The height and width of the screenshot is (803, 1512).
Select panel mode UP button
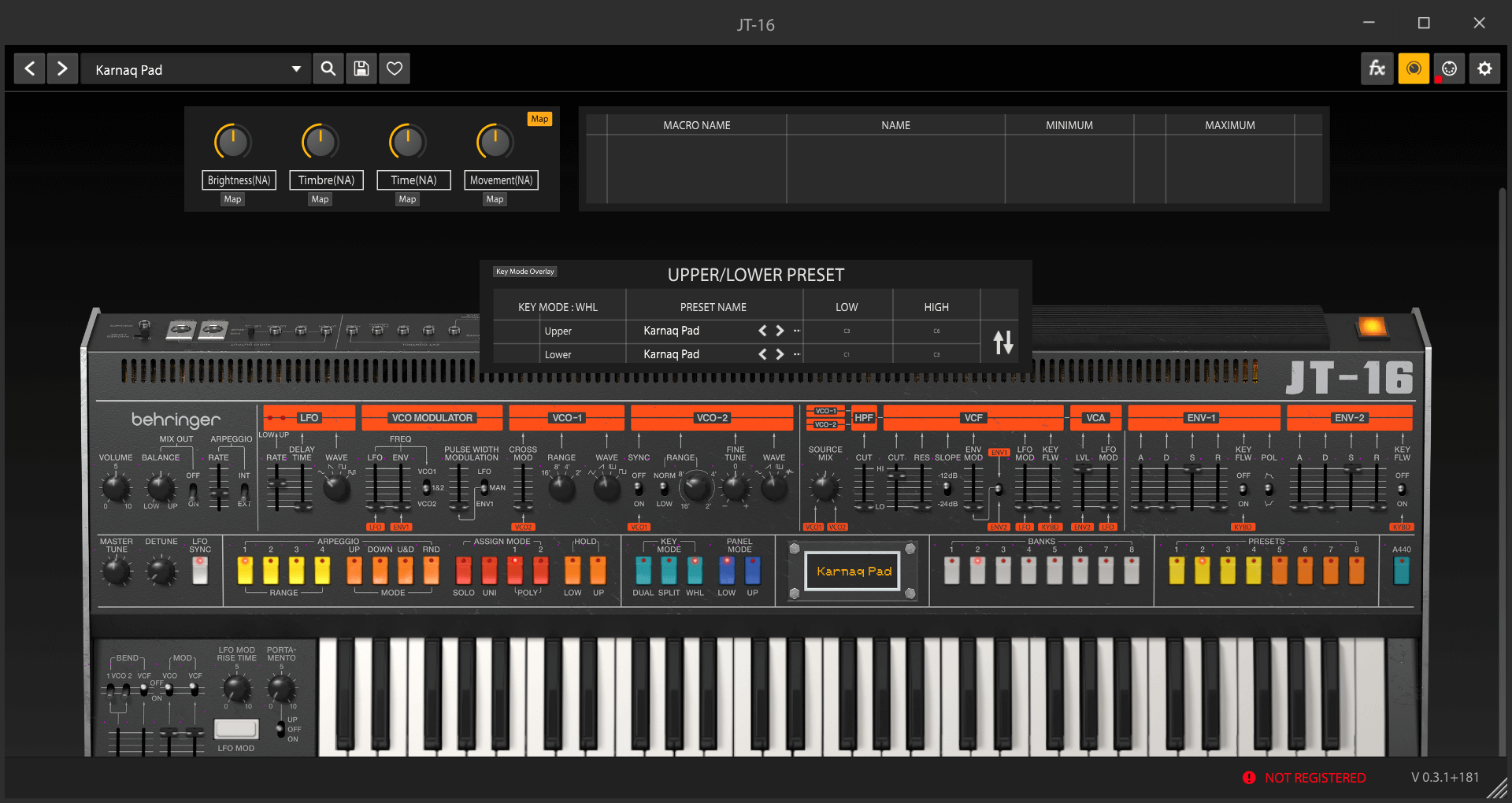click(x=753, y=570)
